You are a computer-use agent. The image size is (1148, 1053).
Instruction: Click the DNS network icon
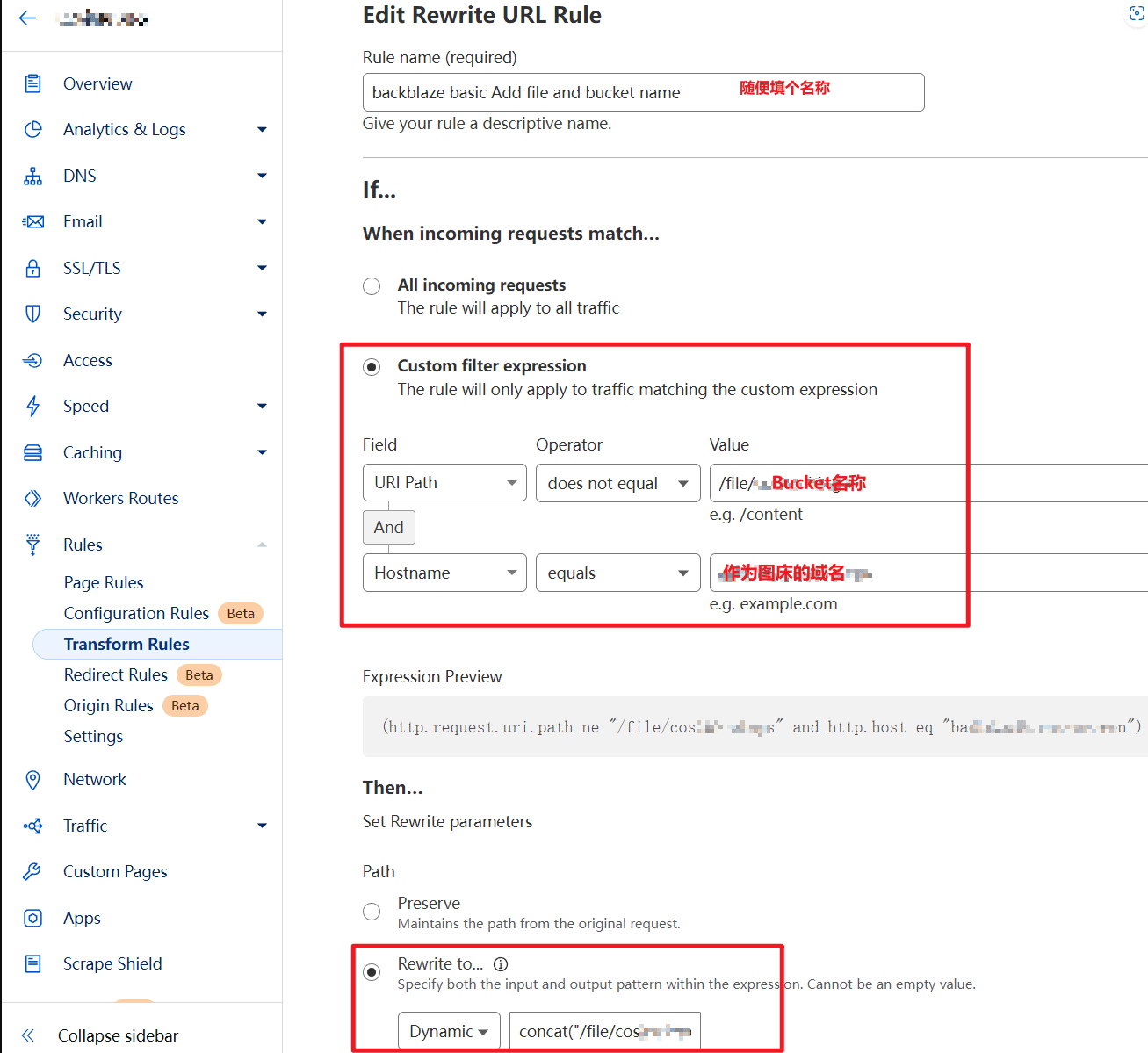click(x=33, y=176)
